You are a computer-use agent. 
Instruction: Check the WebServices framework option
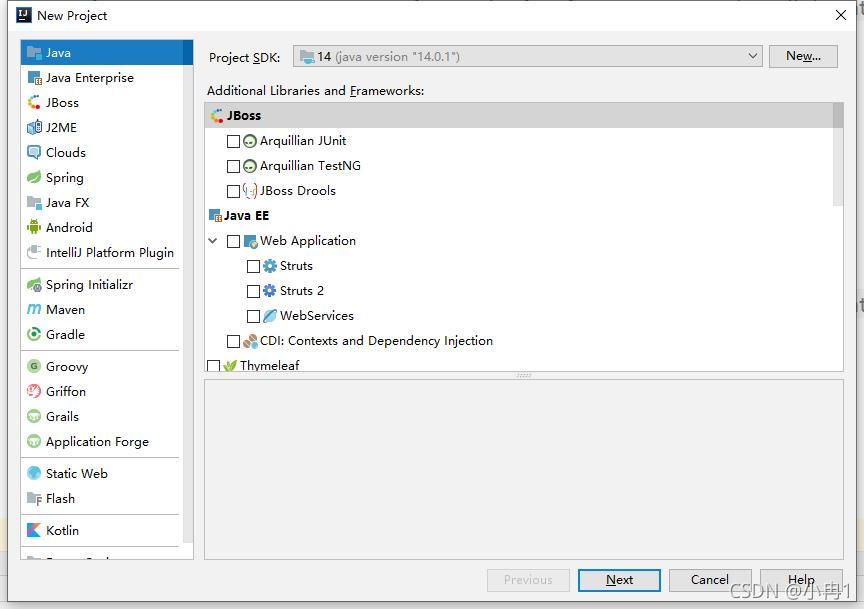(x=254, y=315)
